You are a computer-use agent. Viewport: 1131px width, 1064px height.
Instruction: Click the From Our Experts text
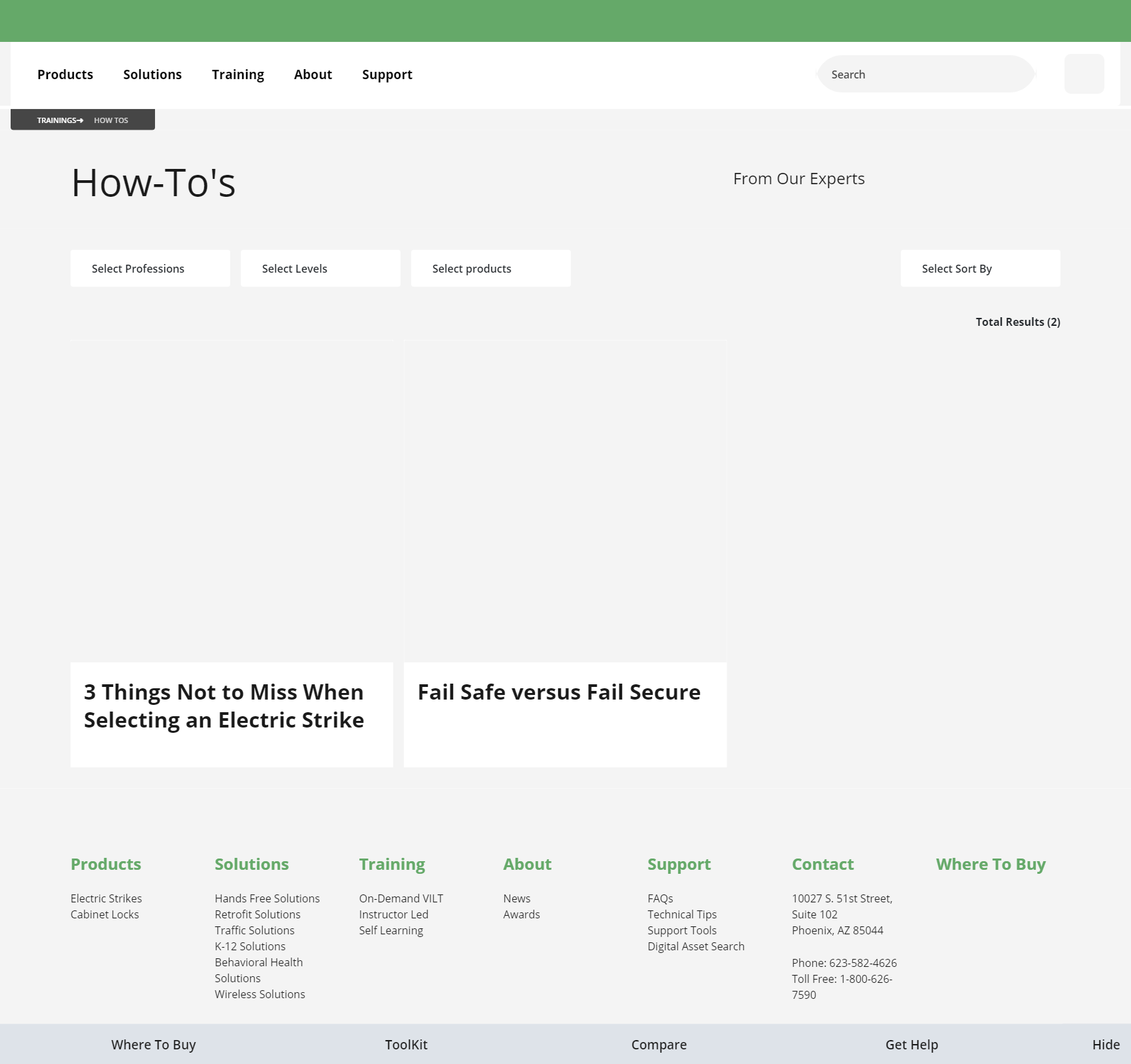(x=799, y=179)
